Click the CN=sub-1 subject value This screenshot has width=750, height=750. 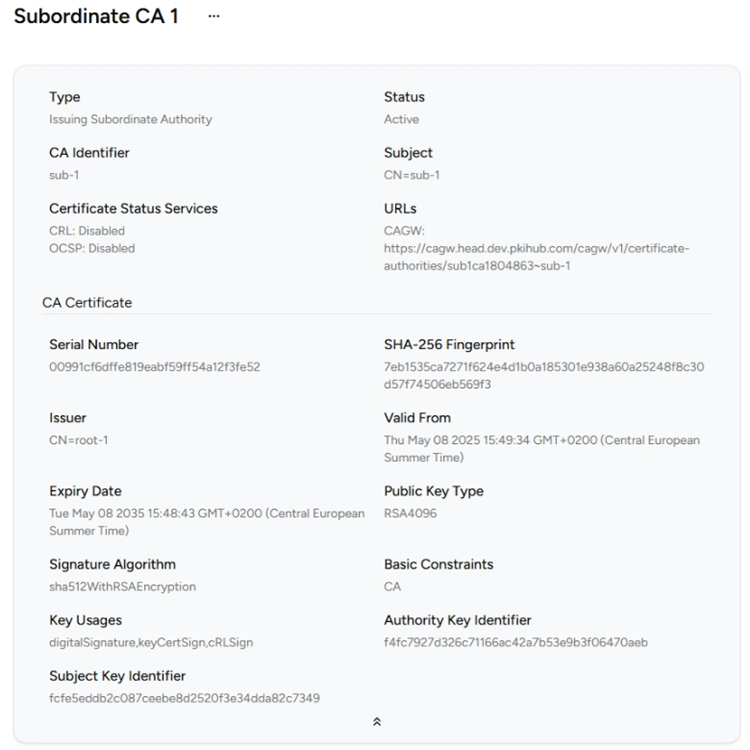(411, 175)
